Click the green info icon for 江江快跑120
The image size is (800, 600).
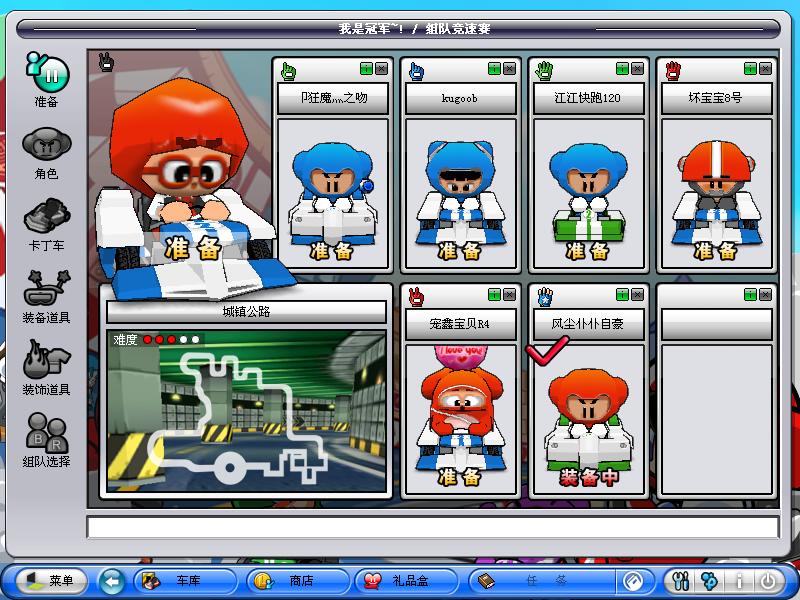[622, 69]
